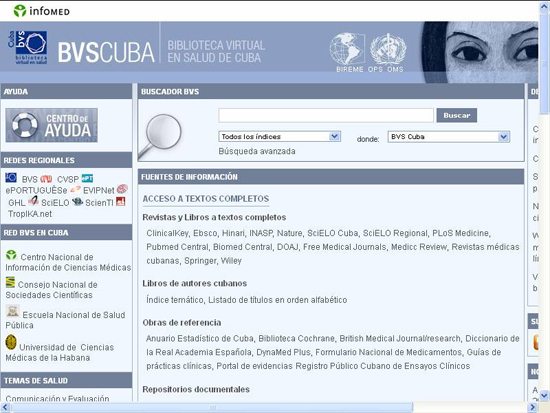Open the SciELO link in Redes Regionales
The width and height of the screenshot is (550, 413).
[x=55, y=203]
